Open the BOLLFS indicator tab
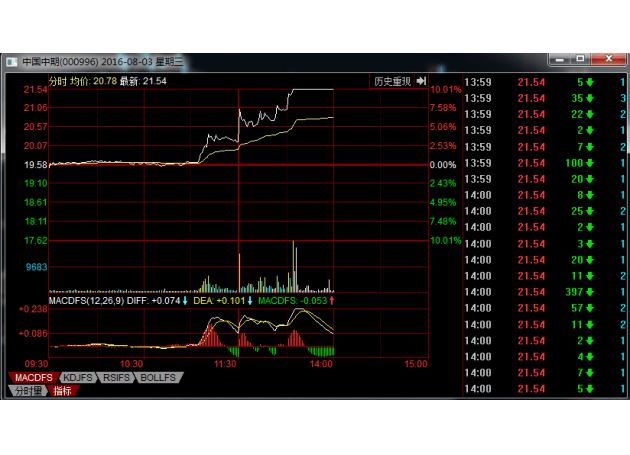Viewport: 630px width, 455px height. pos(158,378)
